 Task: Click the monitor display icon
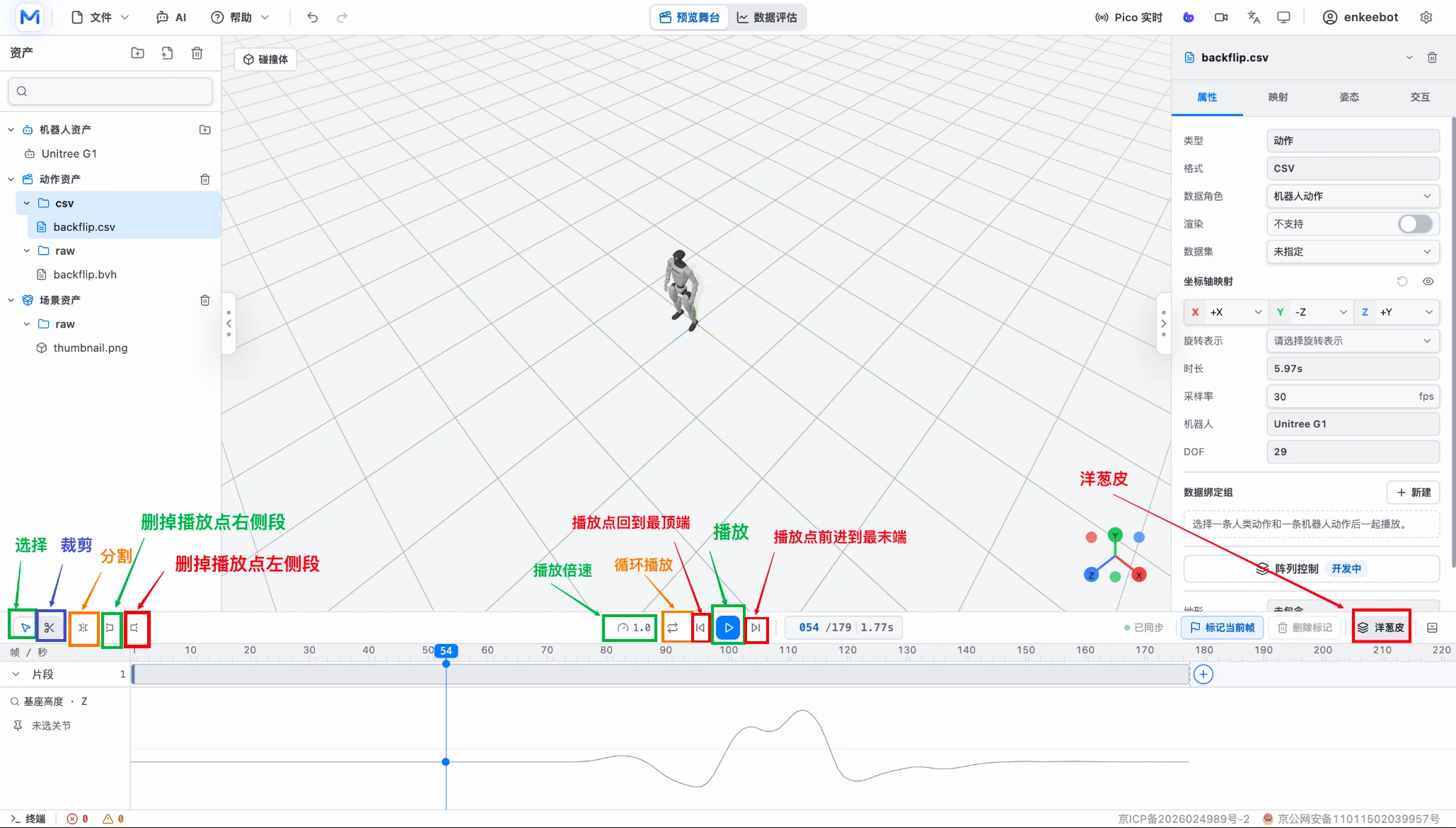pos(1283,17)
